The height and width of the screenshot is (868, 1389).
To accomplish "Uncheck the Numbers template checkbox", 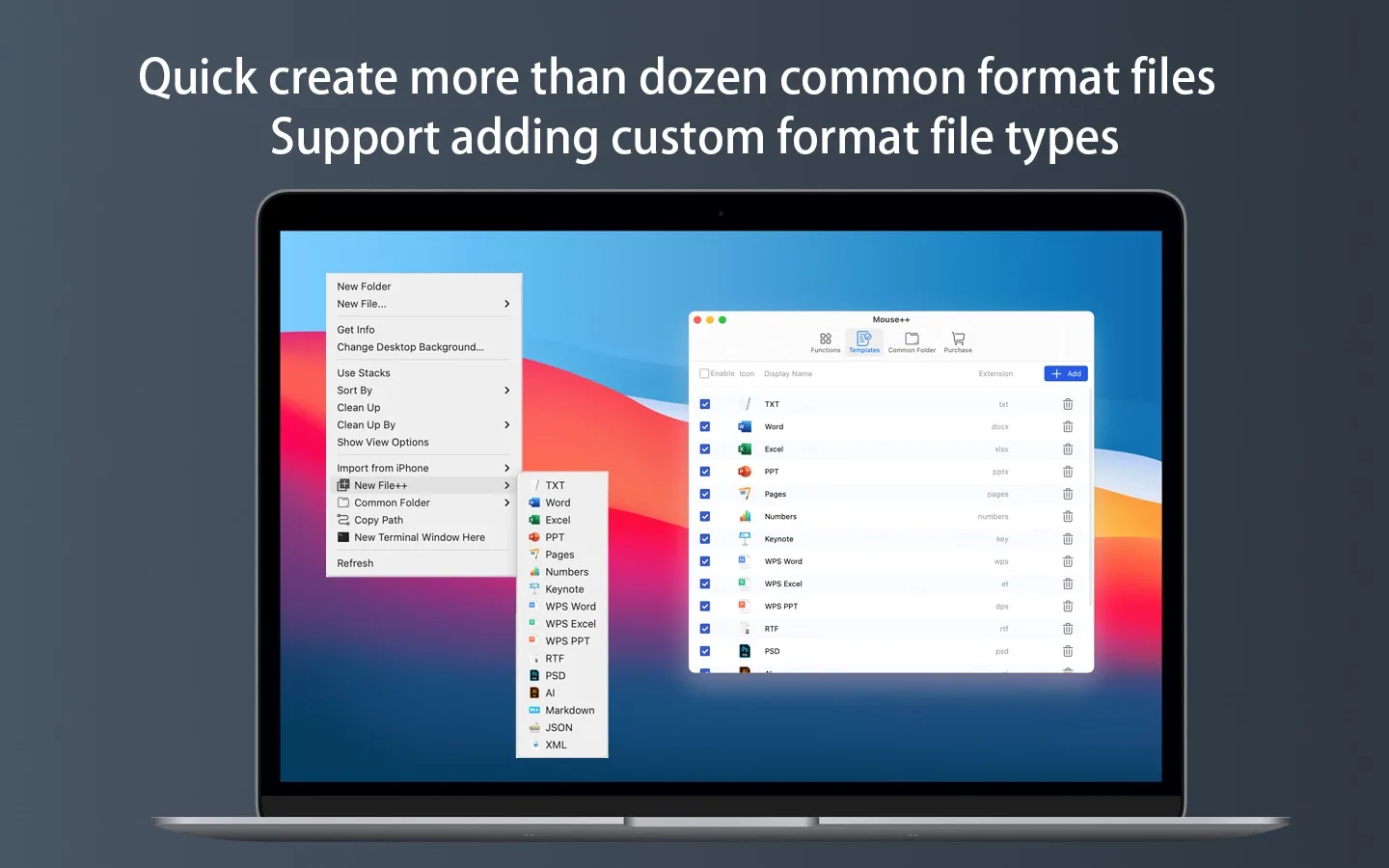I will click(x=705, y=517).
